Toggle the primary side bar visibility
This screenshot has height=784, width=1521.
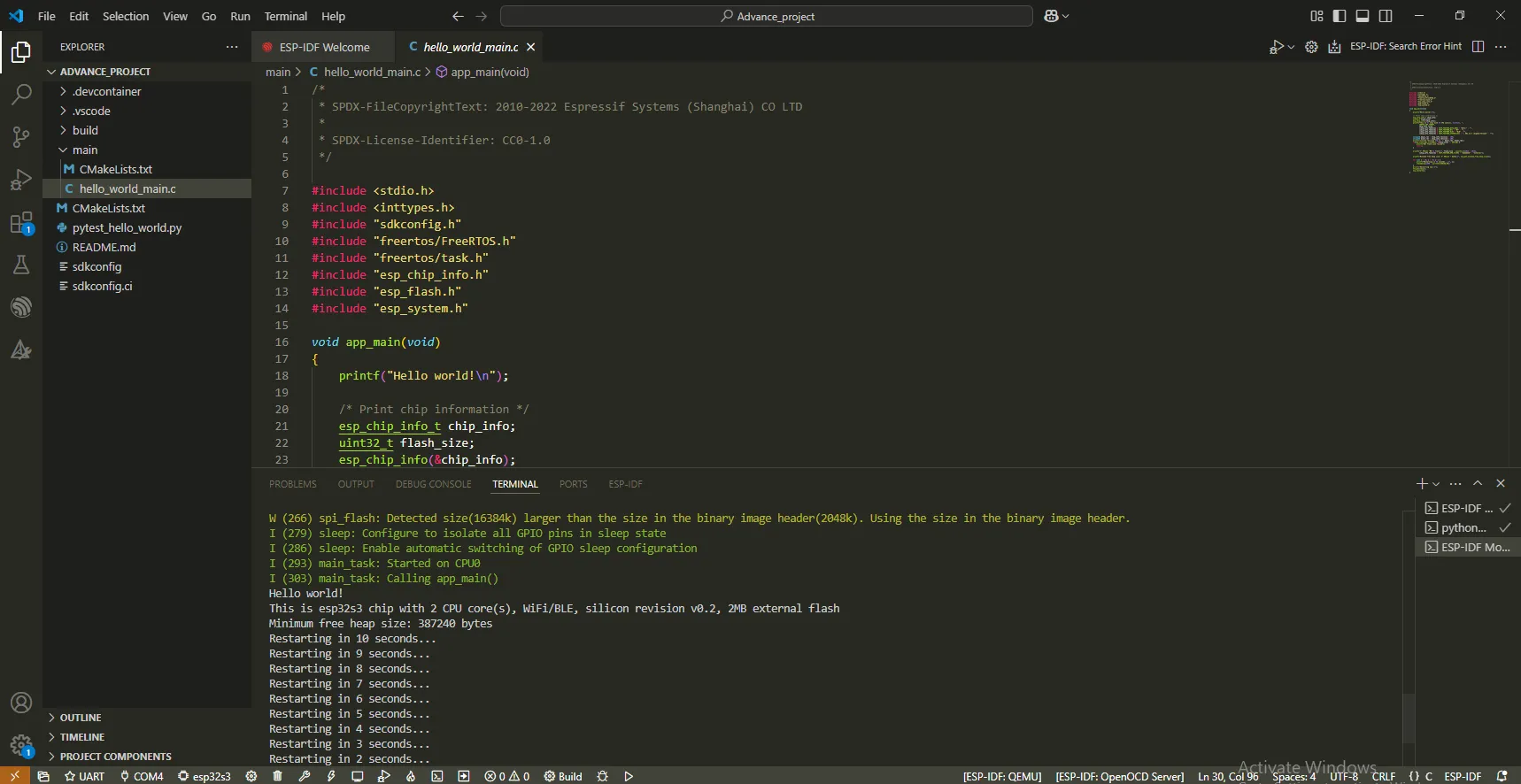(1340, 16)
